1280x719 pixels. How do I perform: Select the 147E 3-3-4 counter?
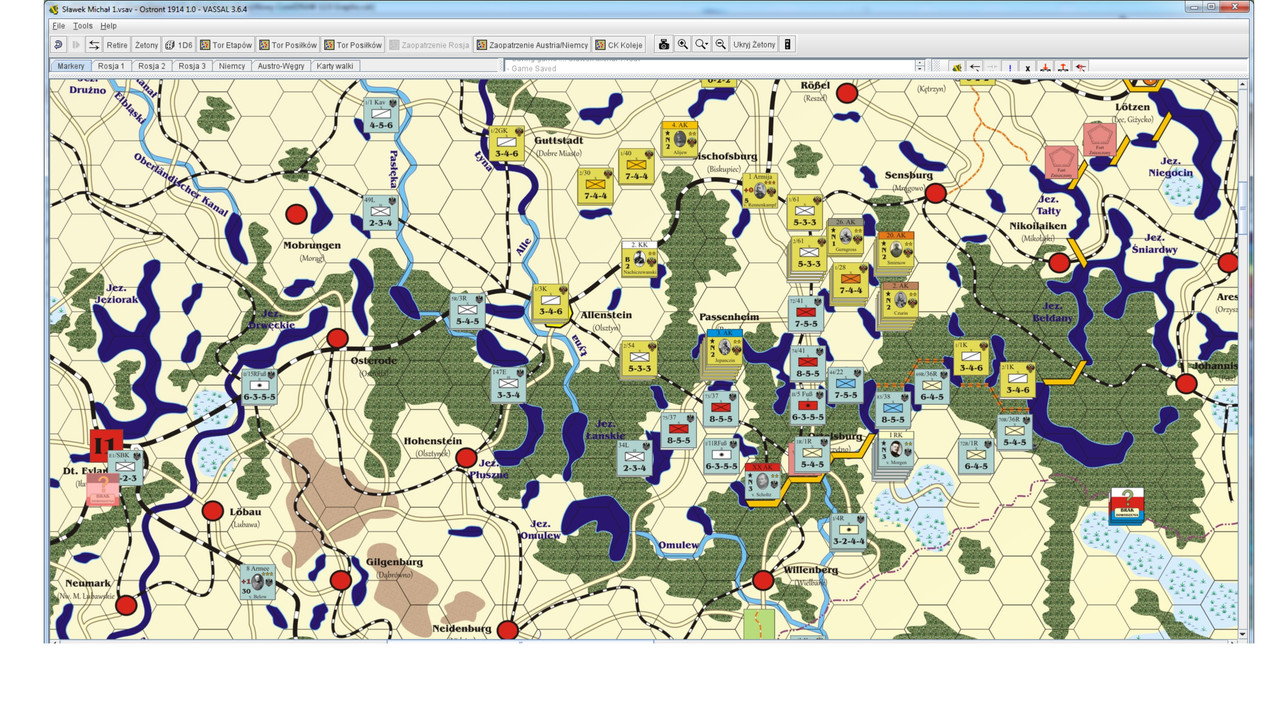510,385
